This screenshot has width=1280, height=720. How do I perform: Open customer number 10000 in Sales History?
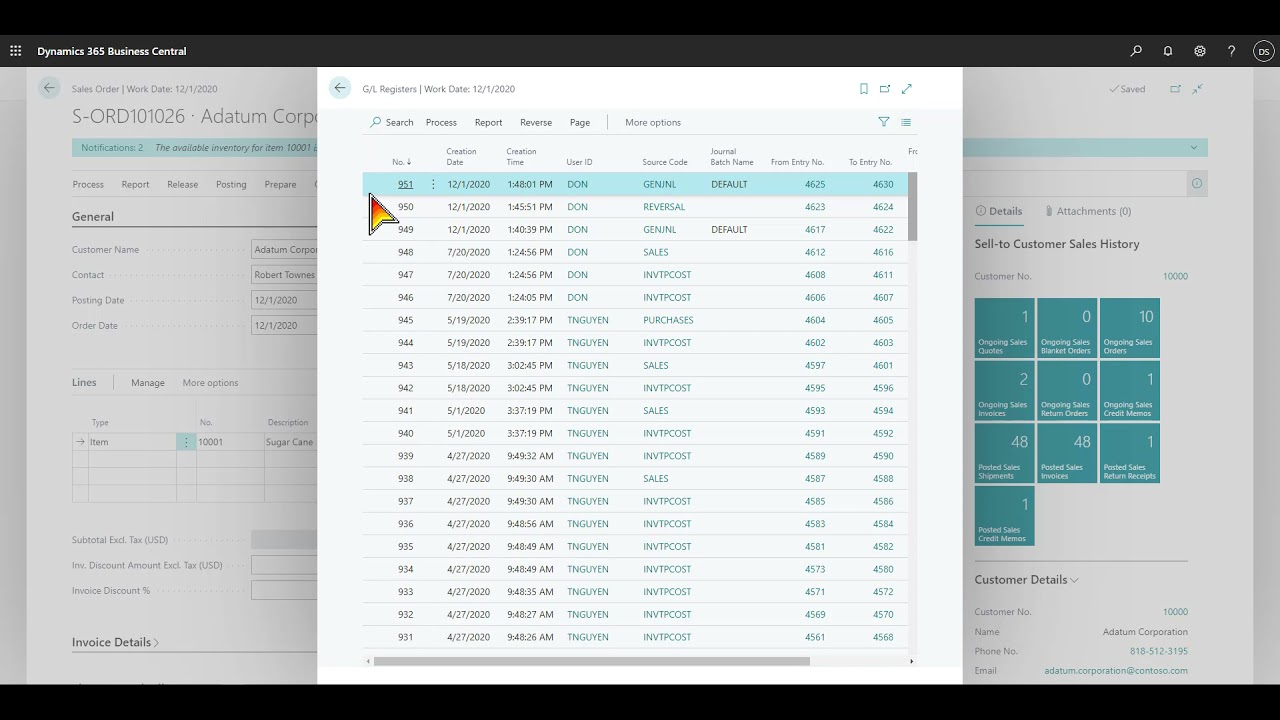coord(1175,276)
